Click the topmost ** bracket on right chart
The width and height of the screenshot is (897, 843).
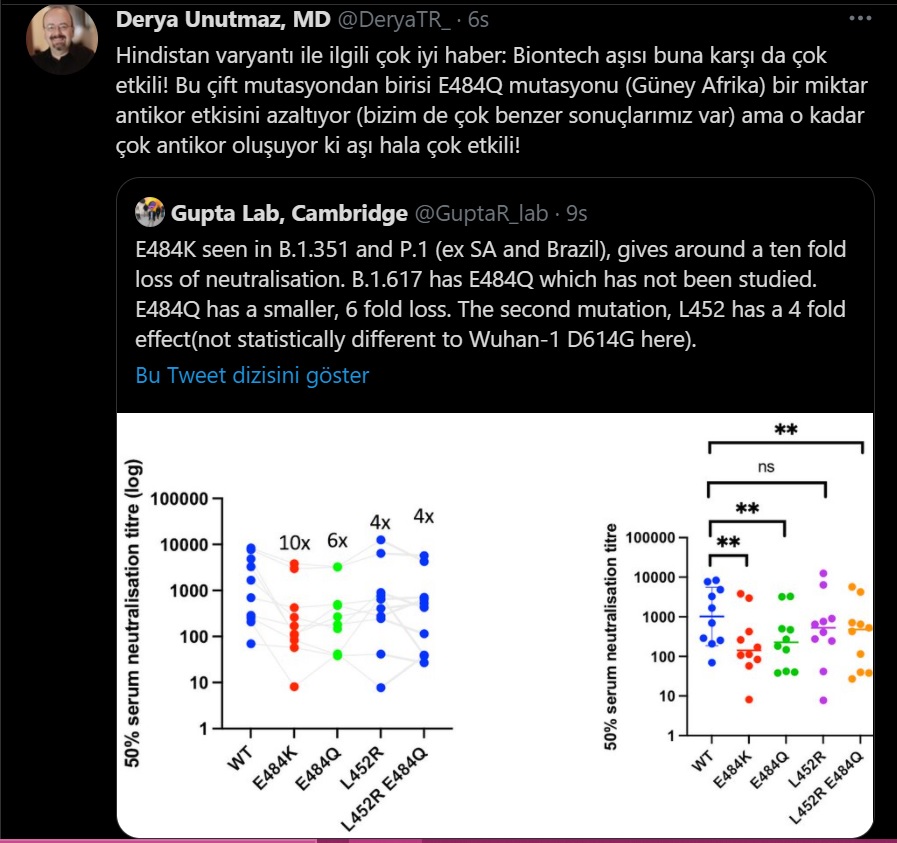click(x=786, y=437)
